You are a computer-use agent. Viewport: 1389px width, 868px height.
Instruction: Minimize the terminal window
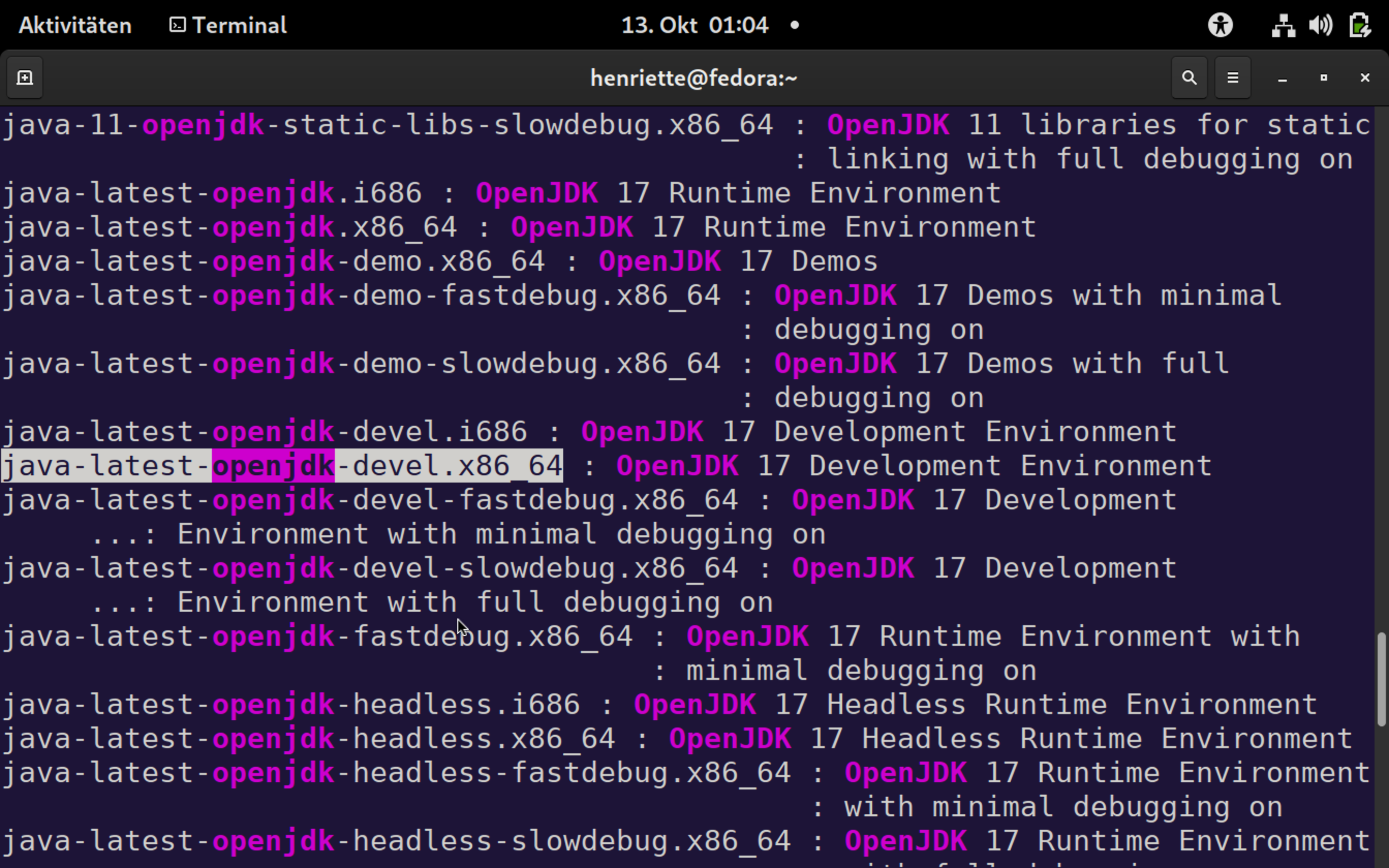[x=1282, y=78]
